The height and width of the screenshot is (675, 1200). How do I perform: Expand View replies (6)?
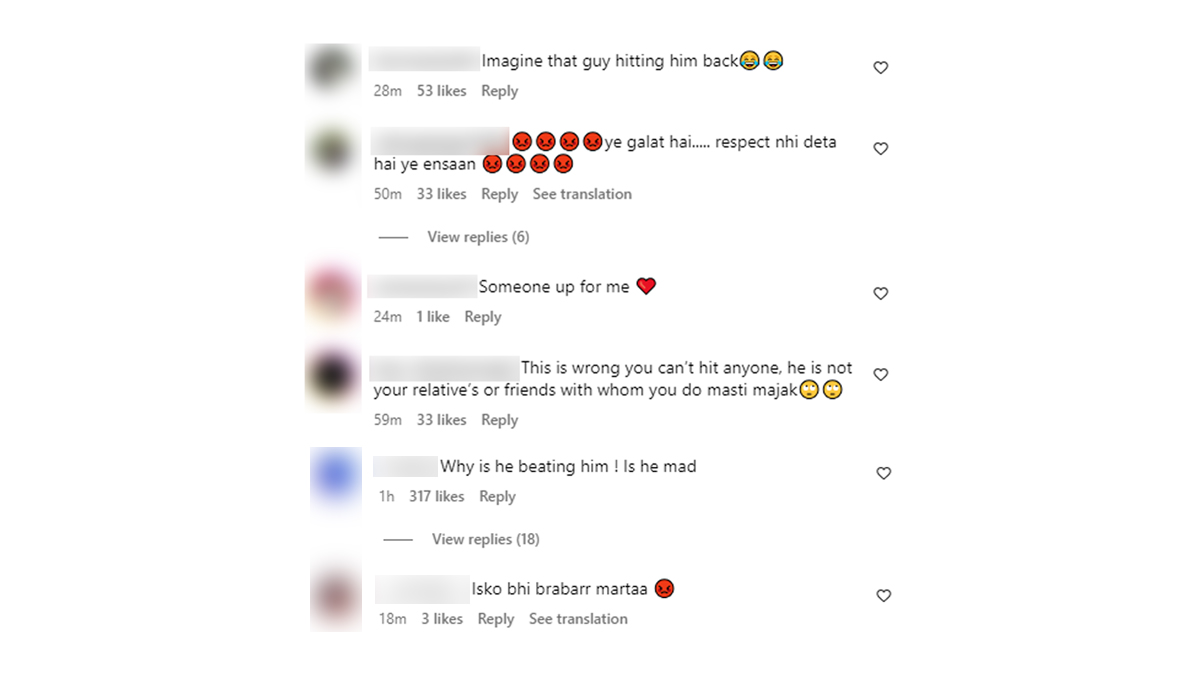coord(478,237)
